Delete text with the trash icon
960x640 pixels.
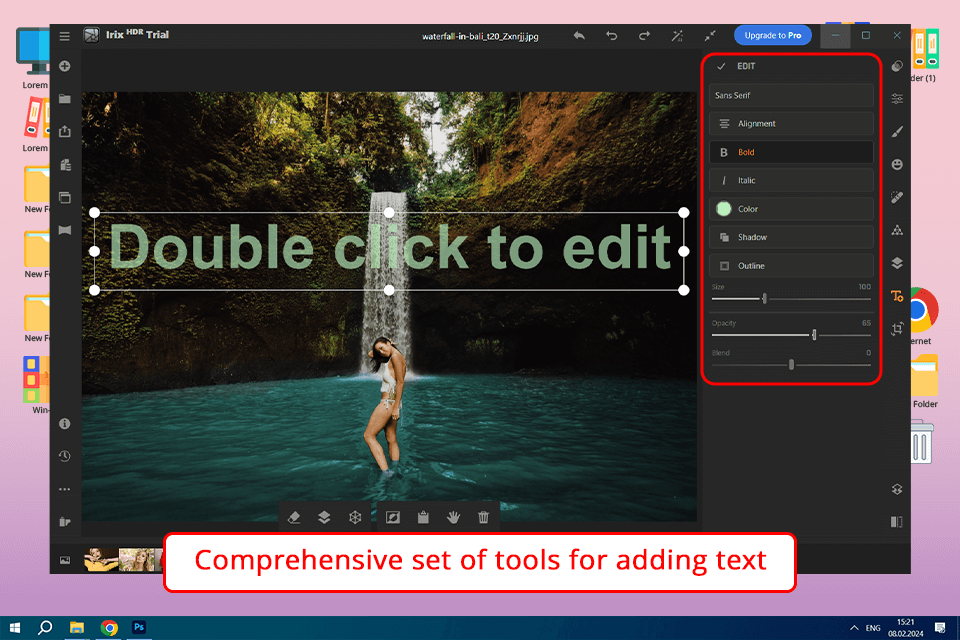point(483,518)
